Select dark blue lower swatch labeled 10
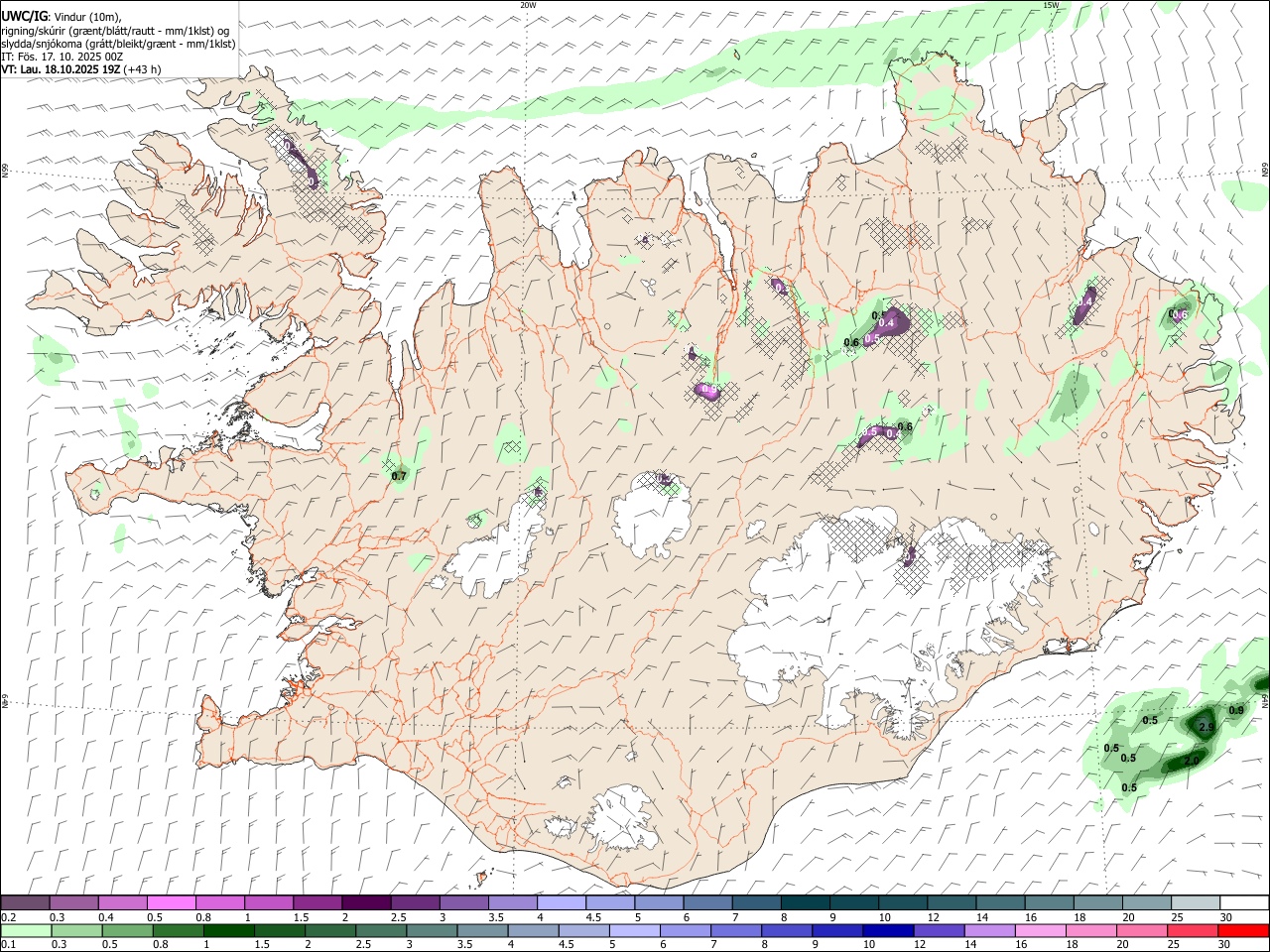 click(887, 930)
